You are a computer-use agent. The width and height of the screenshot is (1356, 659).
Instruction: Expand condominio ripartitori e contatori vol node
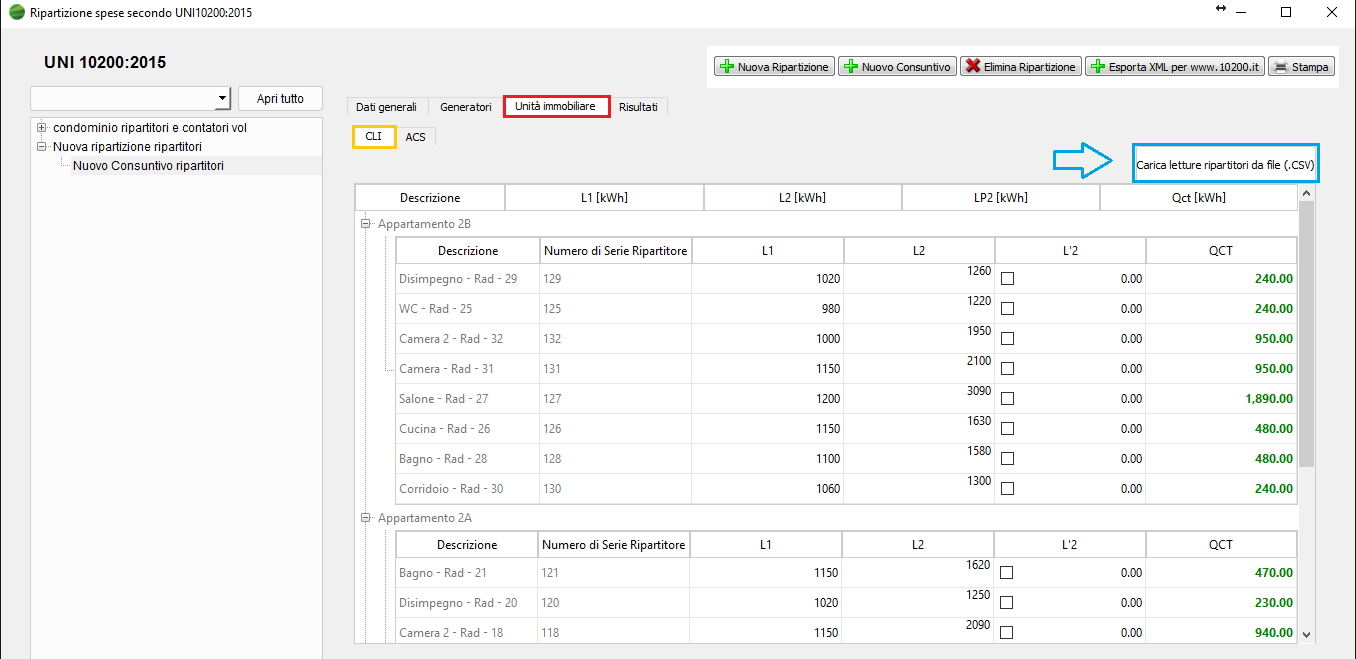(x=41, y=128)
